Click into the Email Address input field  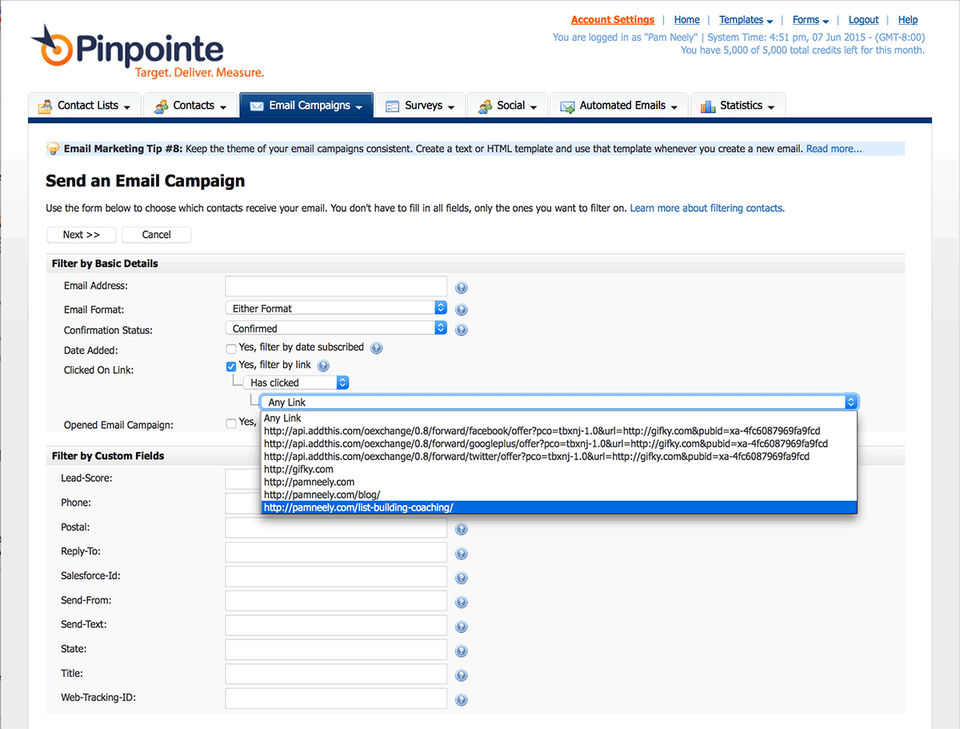point(336,286)
